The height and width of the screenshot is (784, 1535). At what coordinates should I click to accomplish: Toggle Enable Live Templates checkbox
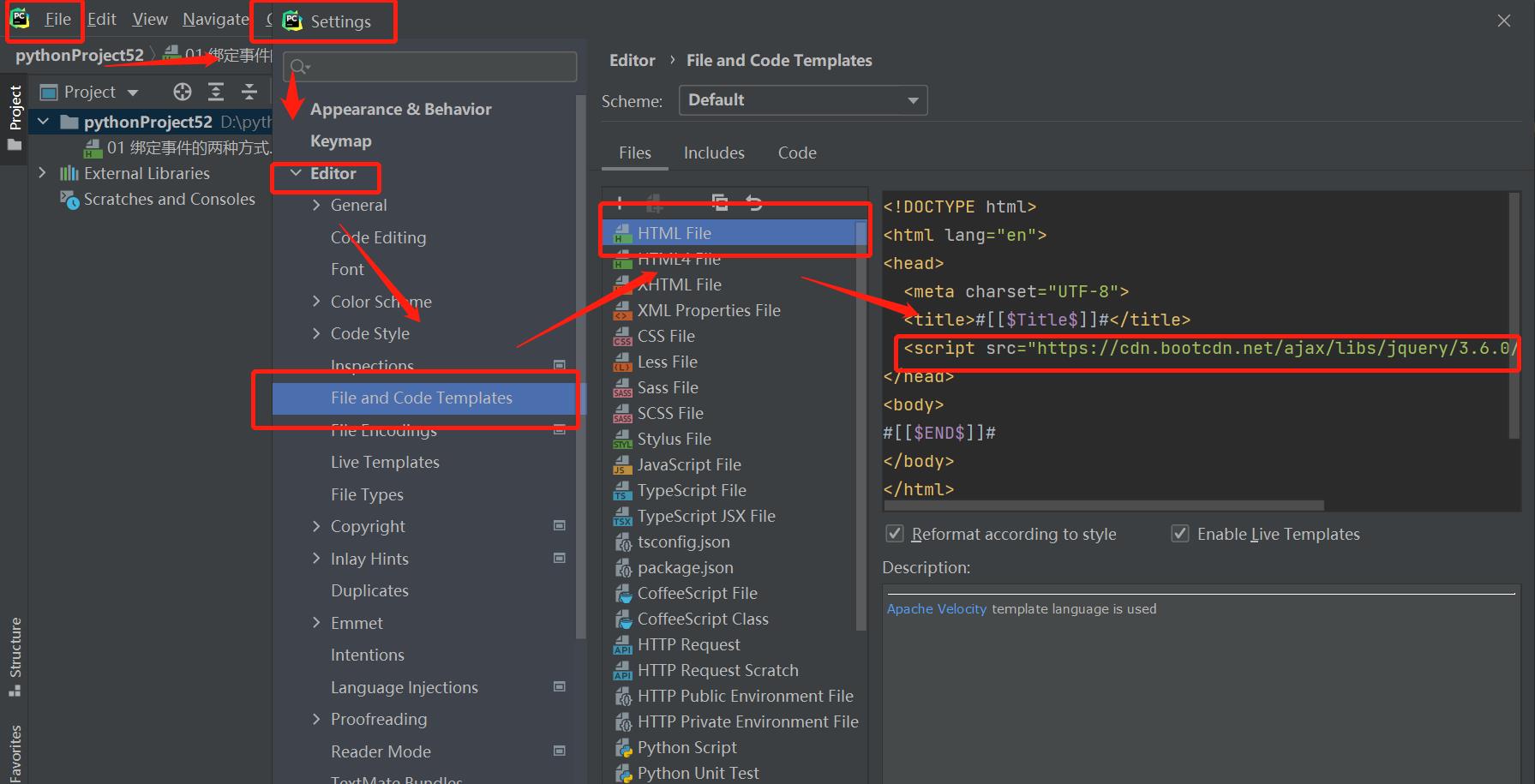coord(1180,534)
